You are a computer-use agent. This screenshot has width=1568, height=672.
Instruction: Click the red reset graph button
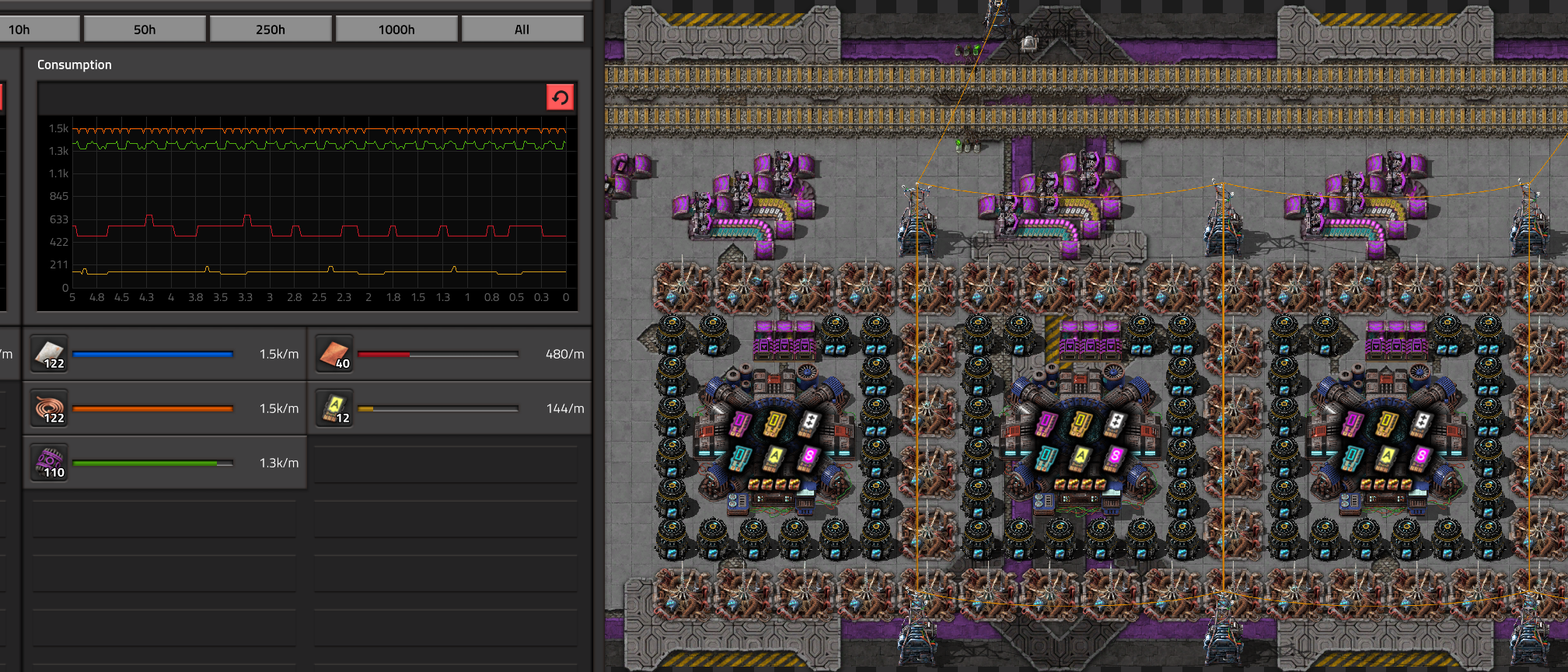(x=560, y=97)
